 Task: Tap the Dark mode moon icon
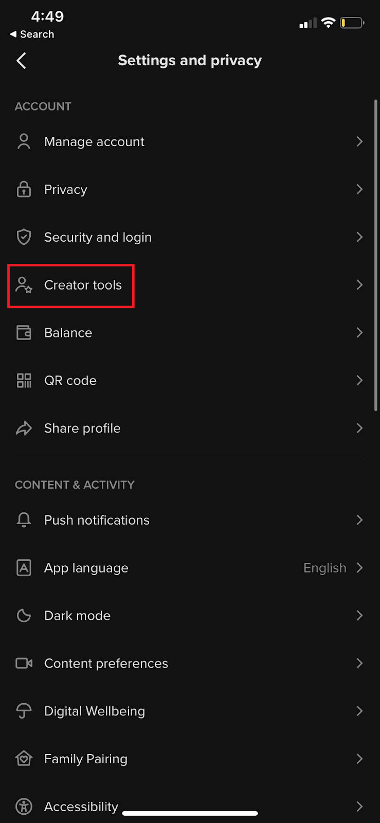[x=24, y=616]
